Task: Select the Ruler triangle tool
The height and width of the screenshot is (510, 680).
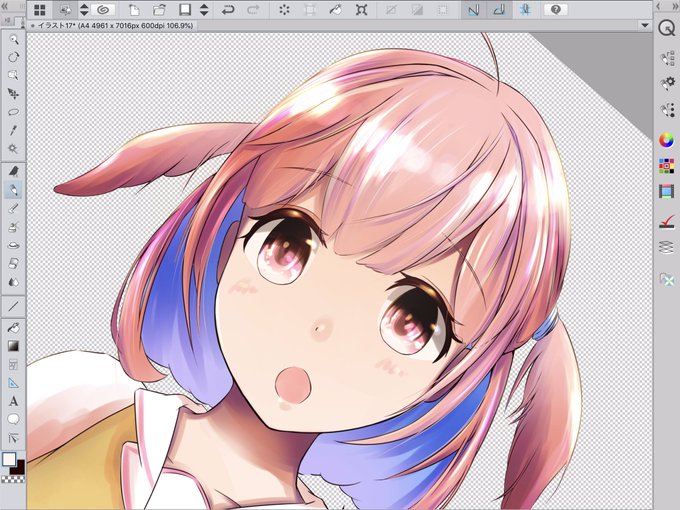Action: click(13, 383)
